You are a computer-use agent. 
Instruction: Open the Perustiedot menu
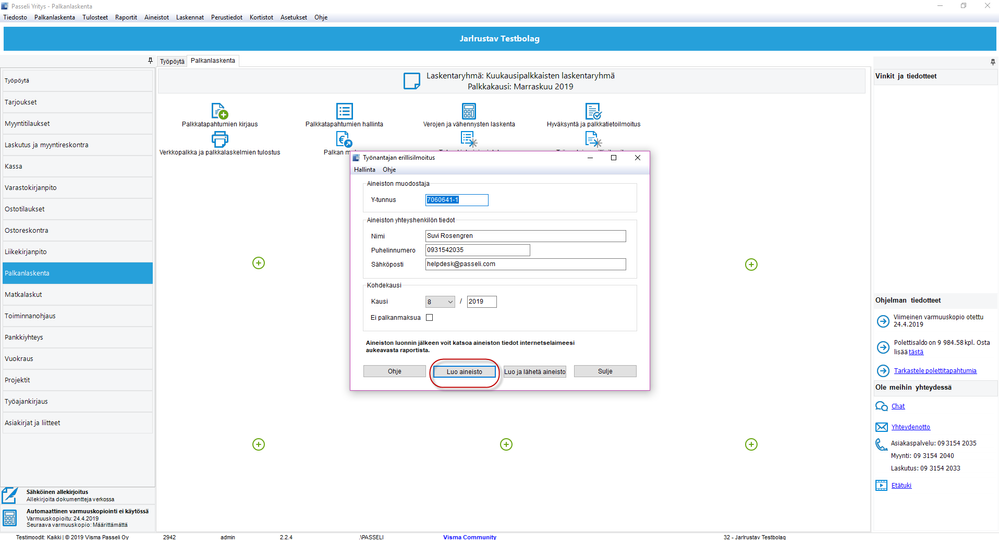point(227,17)
